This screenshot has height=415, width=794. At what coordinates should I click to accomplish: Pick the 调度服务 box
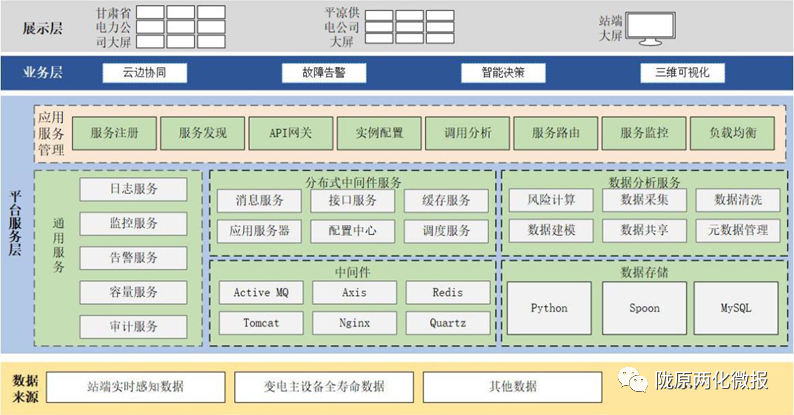tap(446, 231)
